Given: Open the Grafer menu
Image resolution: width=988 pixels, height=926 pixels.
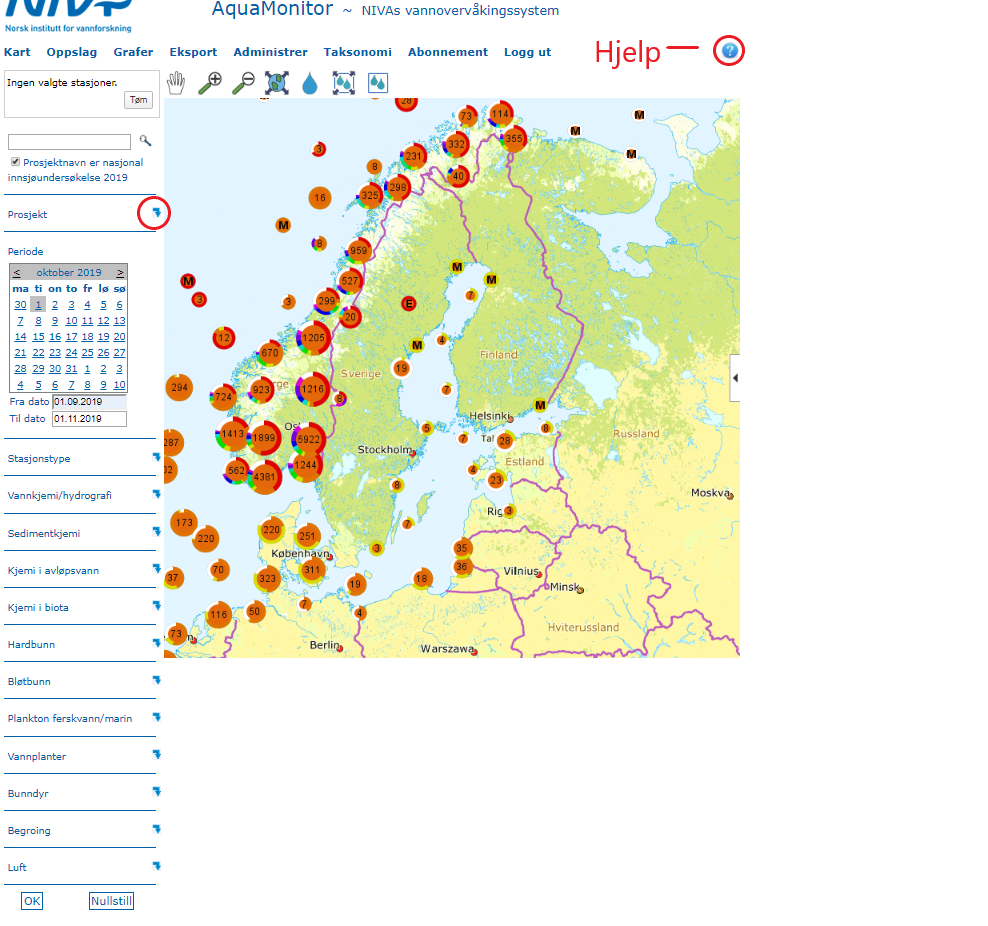Looking at the screenshot, I should 133,52.
